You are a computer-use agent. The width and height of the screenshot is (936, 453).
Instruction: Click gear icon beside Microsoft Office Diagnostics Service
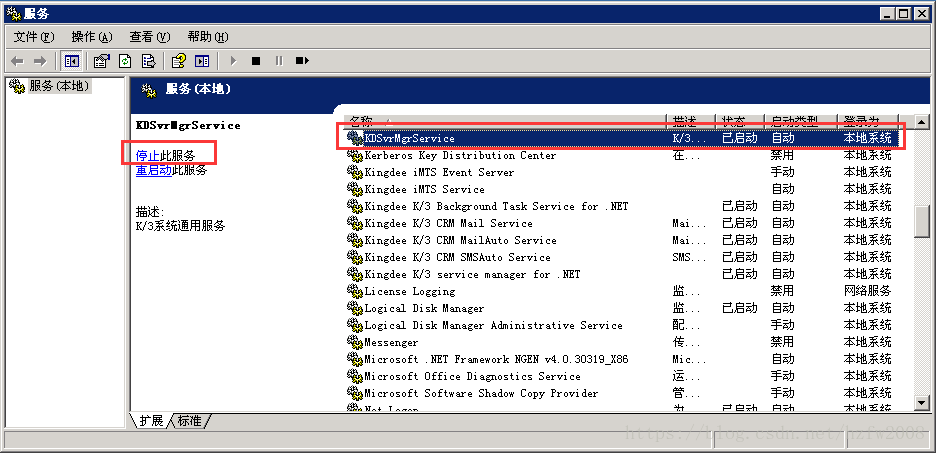tap(355, 377)
